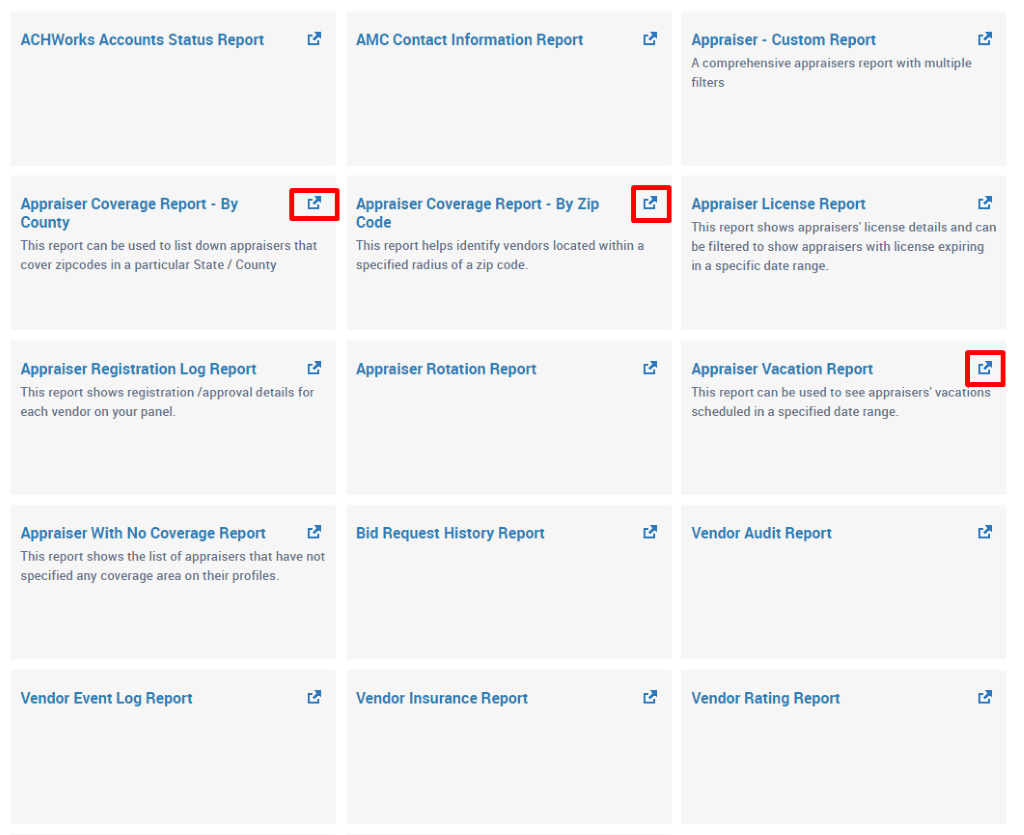Select the Bid Request History Report title
Viewport: 1024px width, 835px height.
pyautogui.click(x=450, y=532)
